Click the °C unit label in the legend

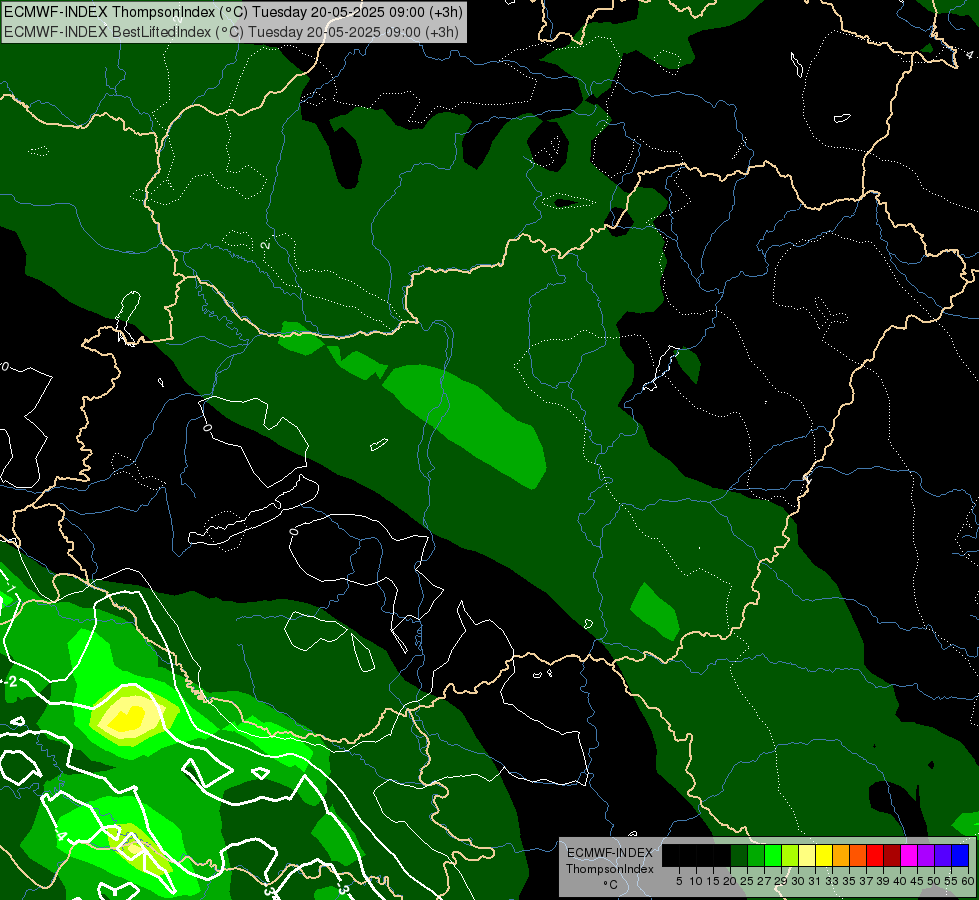click(610, 884)
